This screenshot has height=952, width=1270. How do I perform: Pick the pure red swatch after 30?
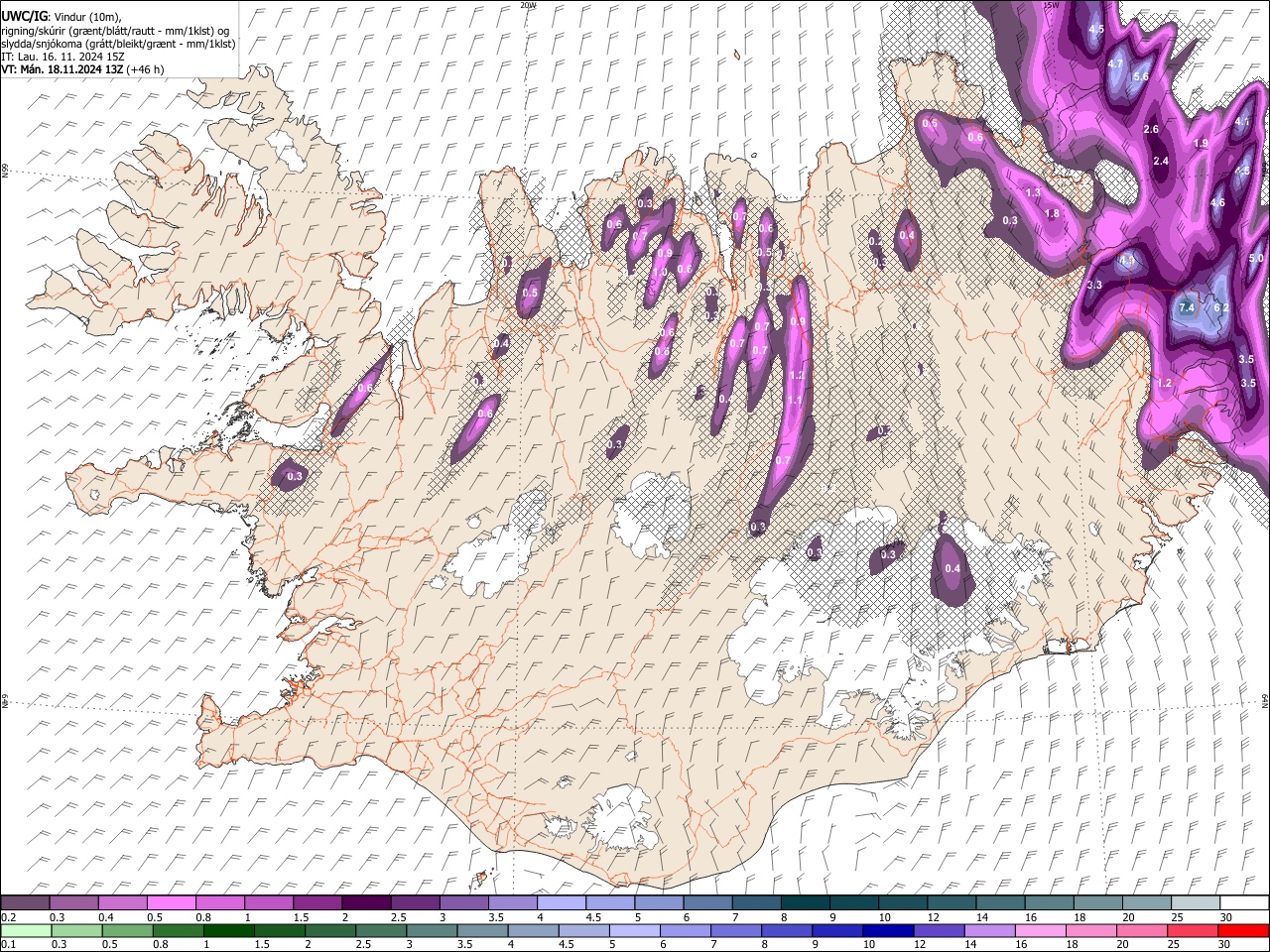(1243, 930)
